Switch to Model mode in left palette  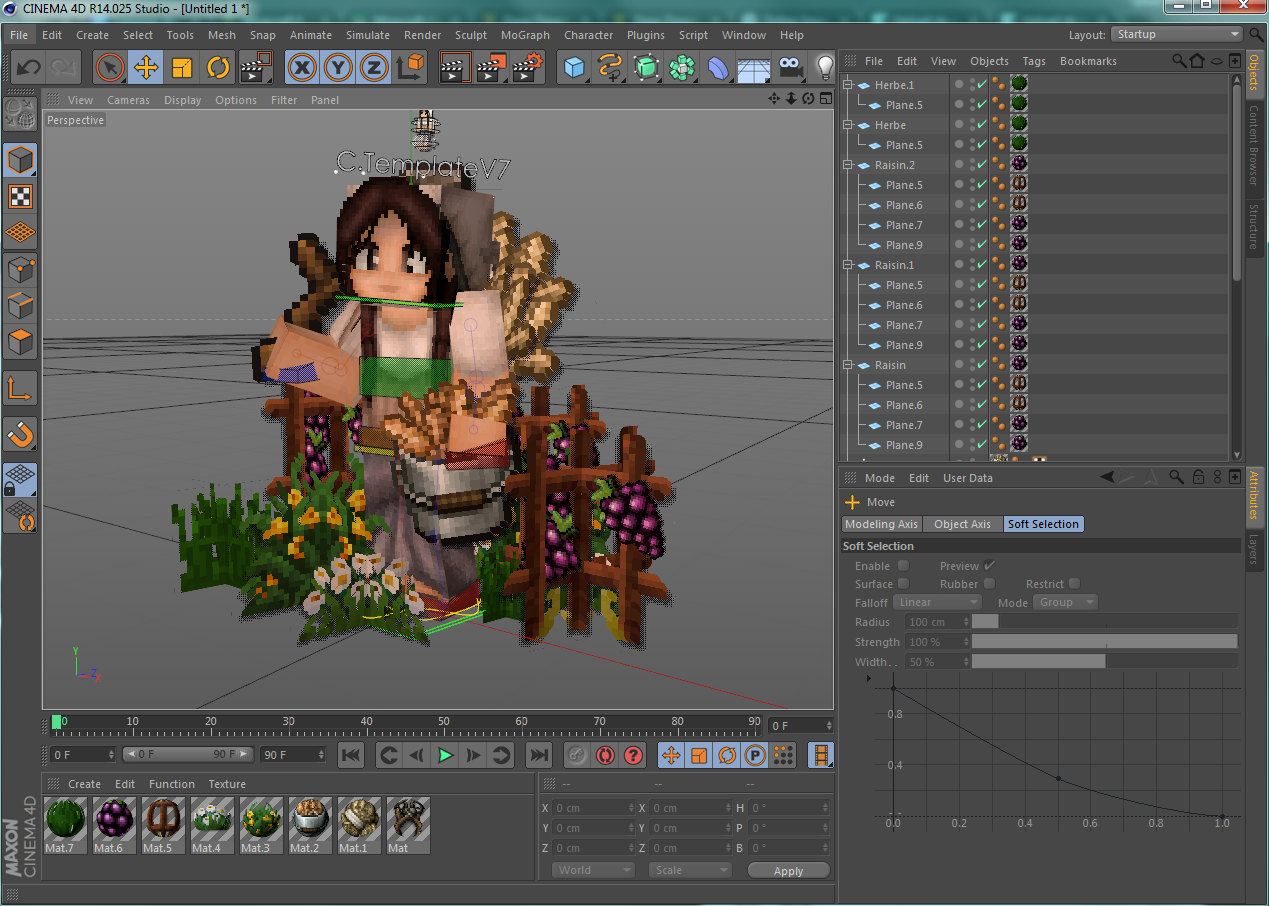pos(21,159)
